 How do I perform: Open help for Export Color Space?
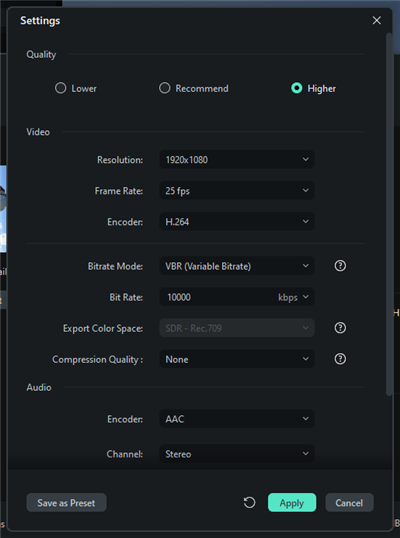340,328
